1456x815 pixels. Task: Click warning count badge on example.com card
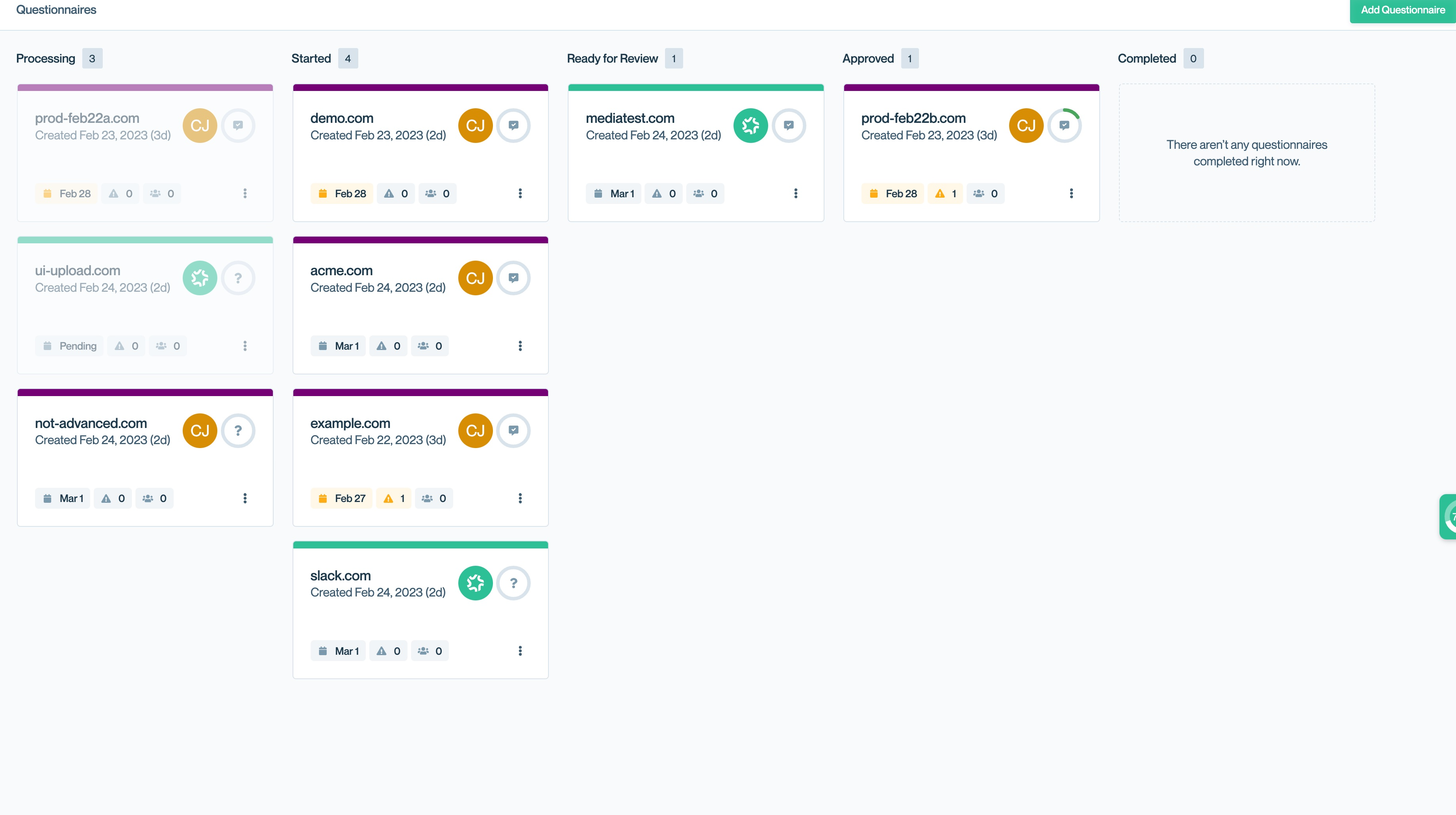pyautogui.click(x=394, y=498)
